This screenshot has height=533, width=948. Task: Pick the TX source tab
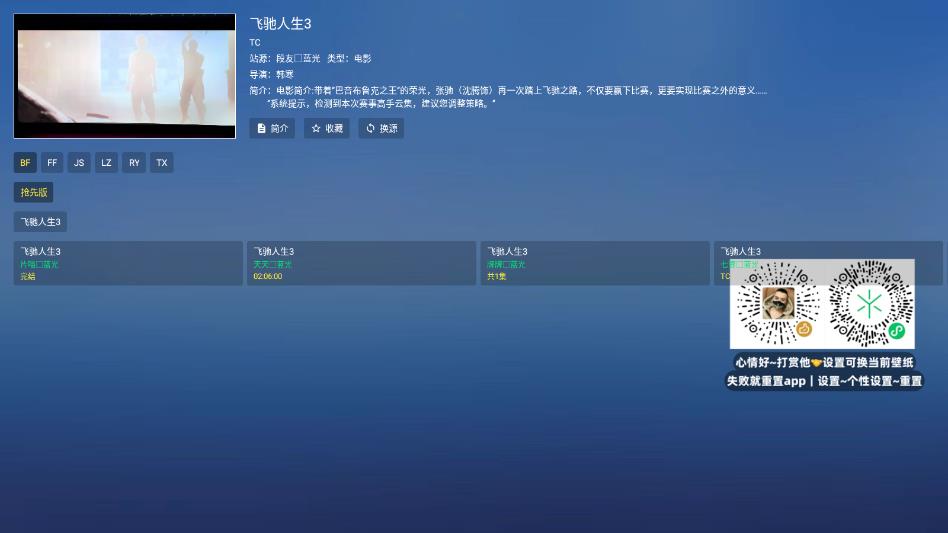(x=162, y=162)
